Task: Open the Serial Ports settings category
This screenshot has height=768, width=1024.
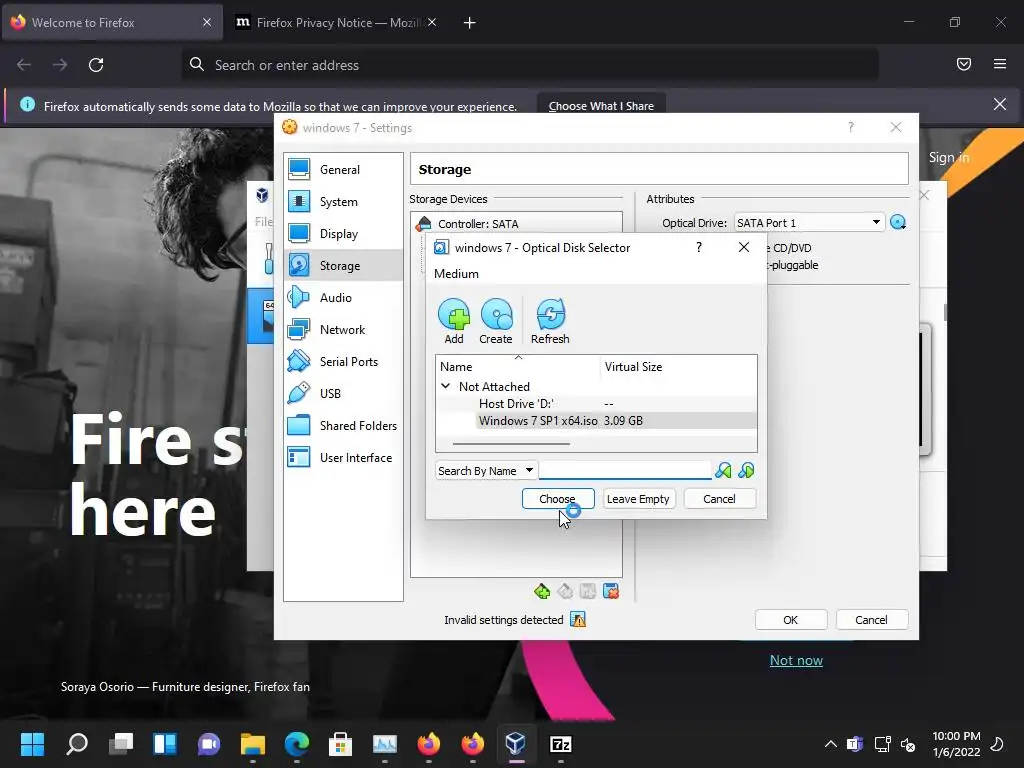Action: [344, 362]
